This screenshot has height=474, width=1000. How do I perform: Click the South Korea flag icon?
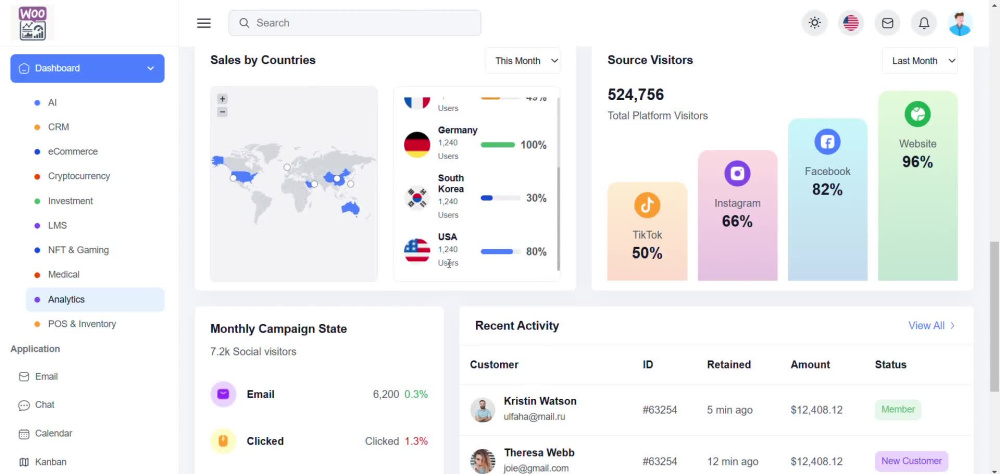[417, 198]
